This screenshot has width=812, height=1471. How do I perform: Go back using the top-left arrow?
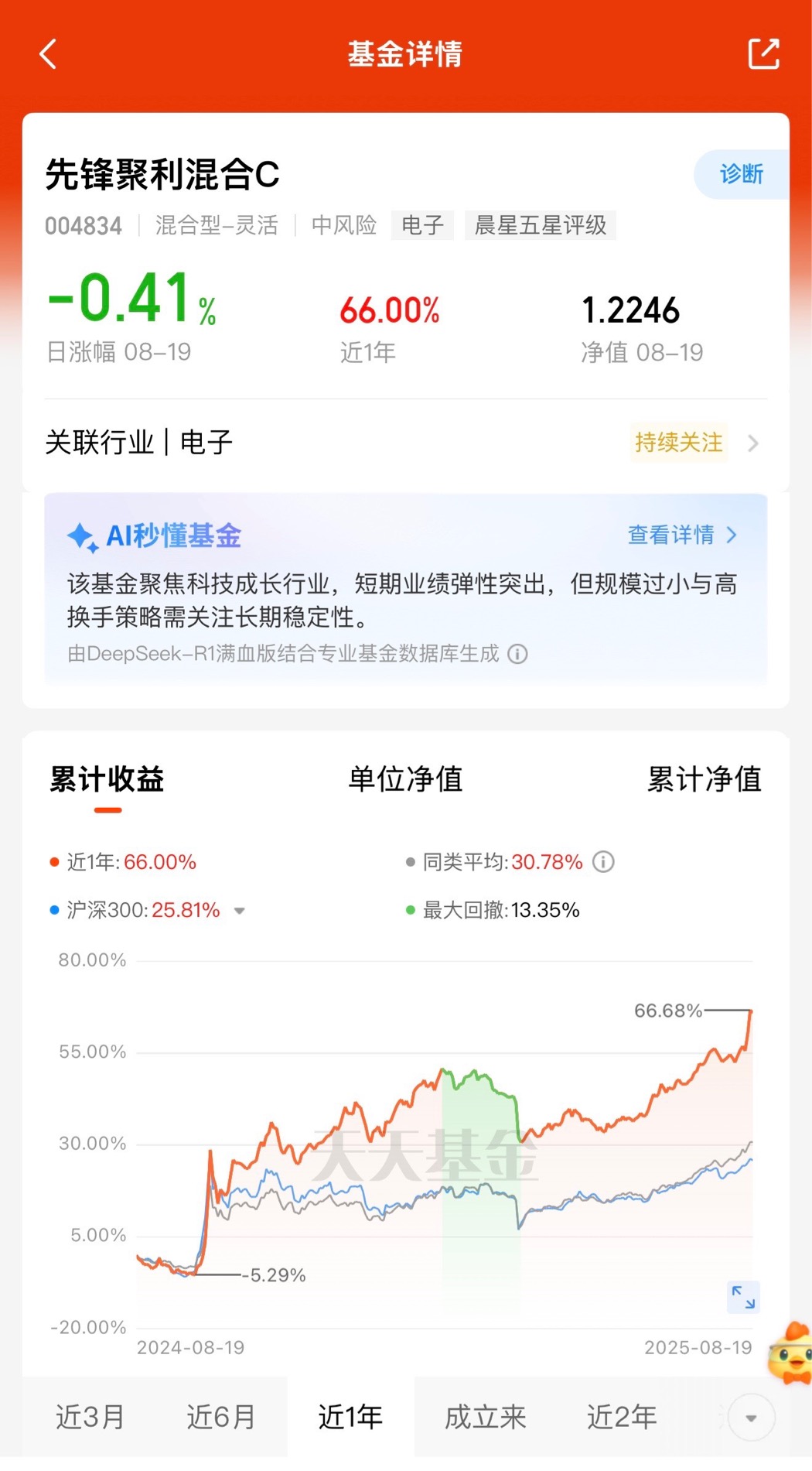coord(48,54)
